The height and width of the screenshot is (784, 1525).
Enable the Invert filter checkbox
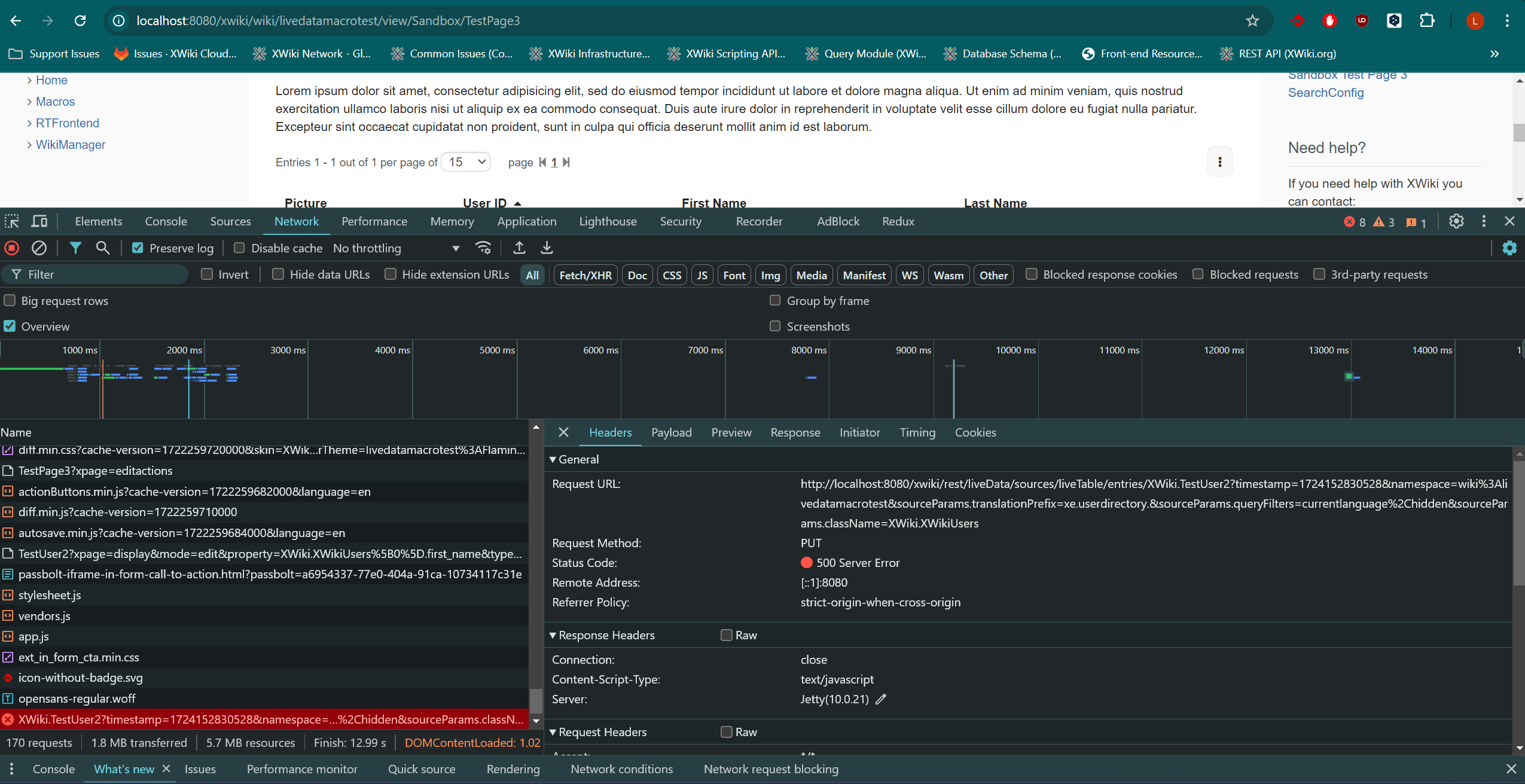[207, 274]
